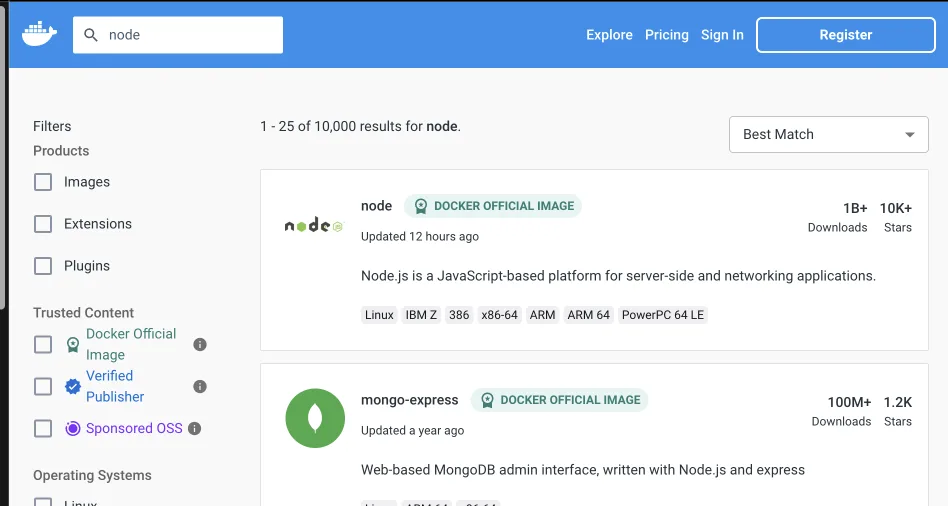The width and height of the screenshot is (948, 506).
Task: Enable the Images filter checkbox
Action: (x=43, y=182)
